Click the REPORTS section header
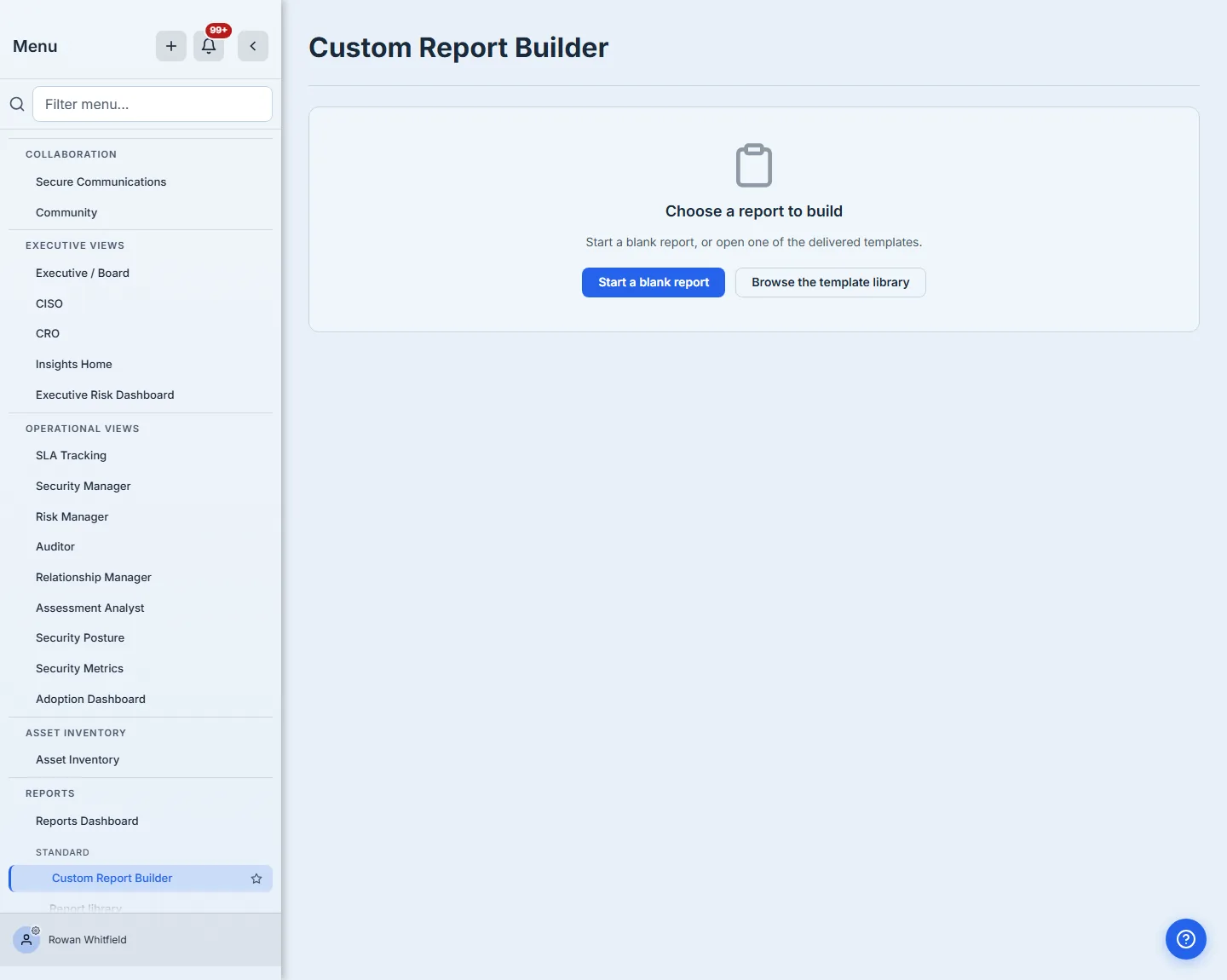Image resolution: width=1227 pixels, height=980 pixels. click(50, 793)
